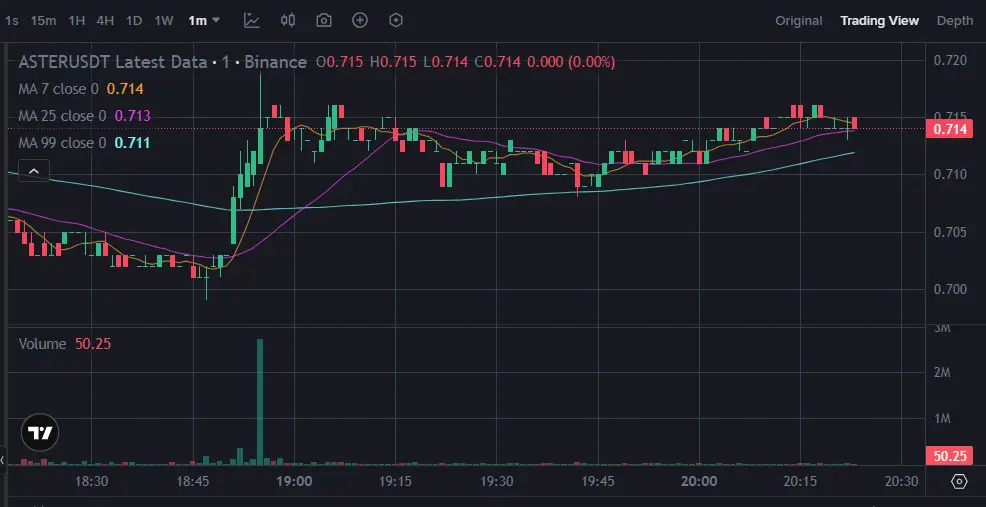Open the hexagon chart settings icon
Image resolution: width=986 pixels, height=507 pixels.
[396, 20]
